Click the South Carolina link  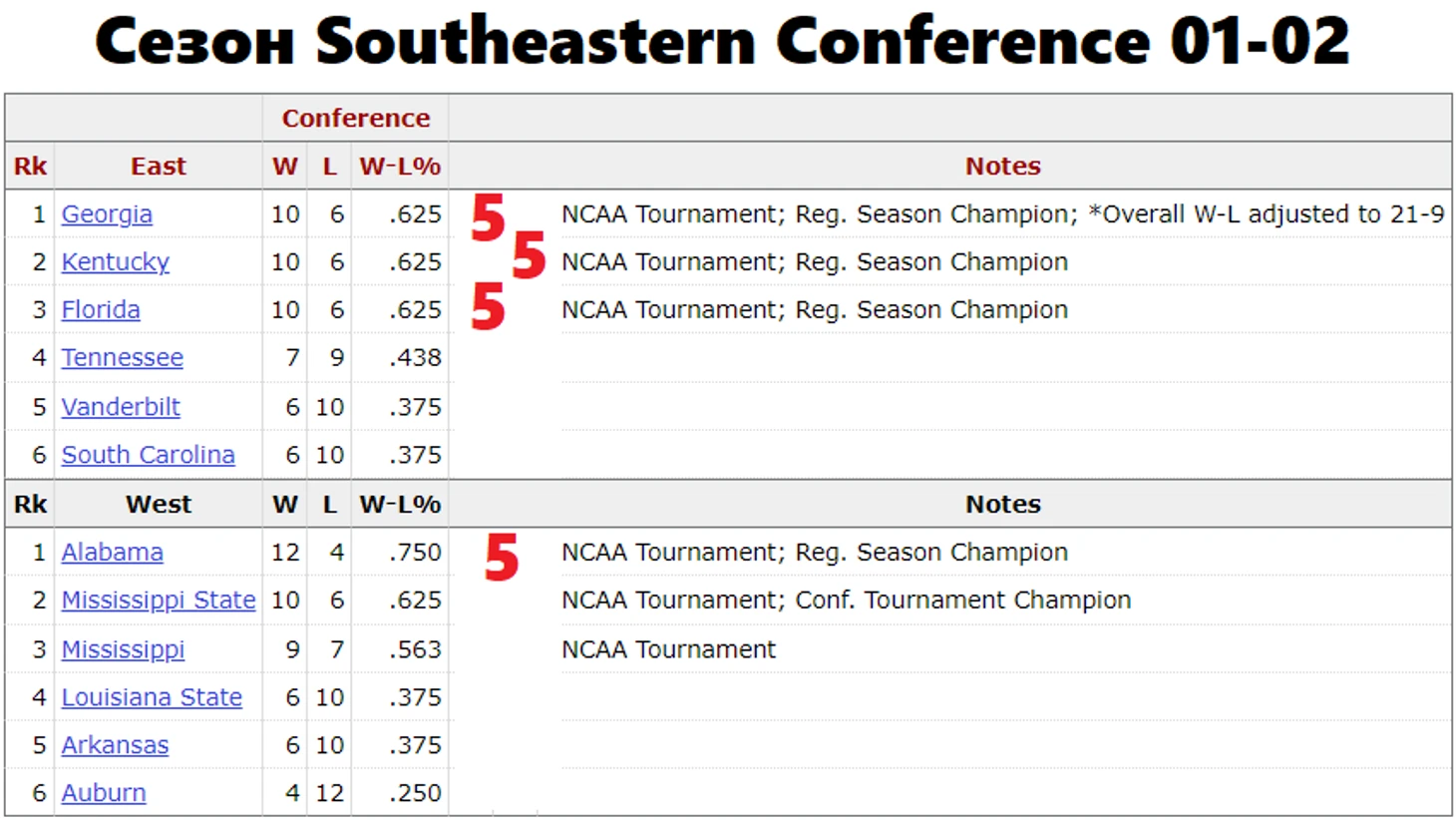148,455
